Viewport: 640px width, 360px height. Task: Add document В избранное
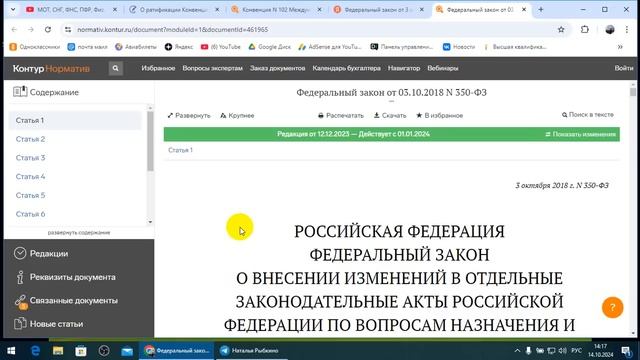coord(440,116)
